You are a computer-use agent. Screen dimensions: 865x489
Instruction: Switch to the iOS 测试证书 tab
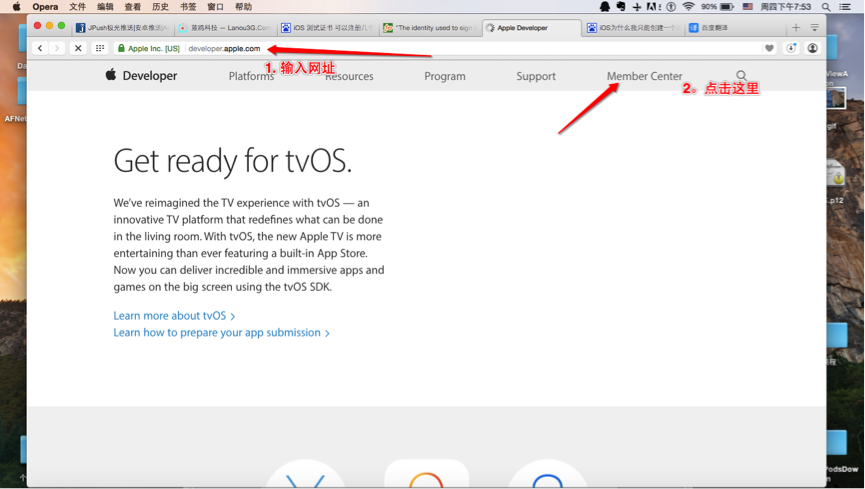(x=328, y=28)
